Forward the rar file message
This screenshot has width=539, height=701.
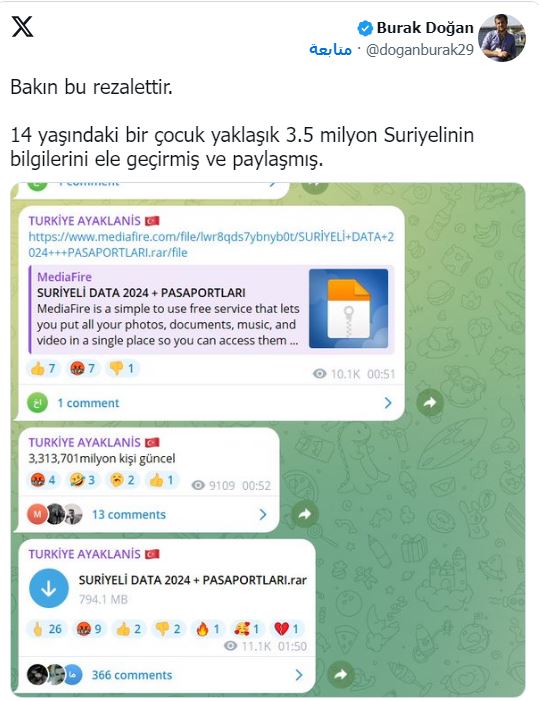coord(341,674)
